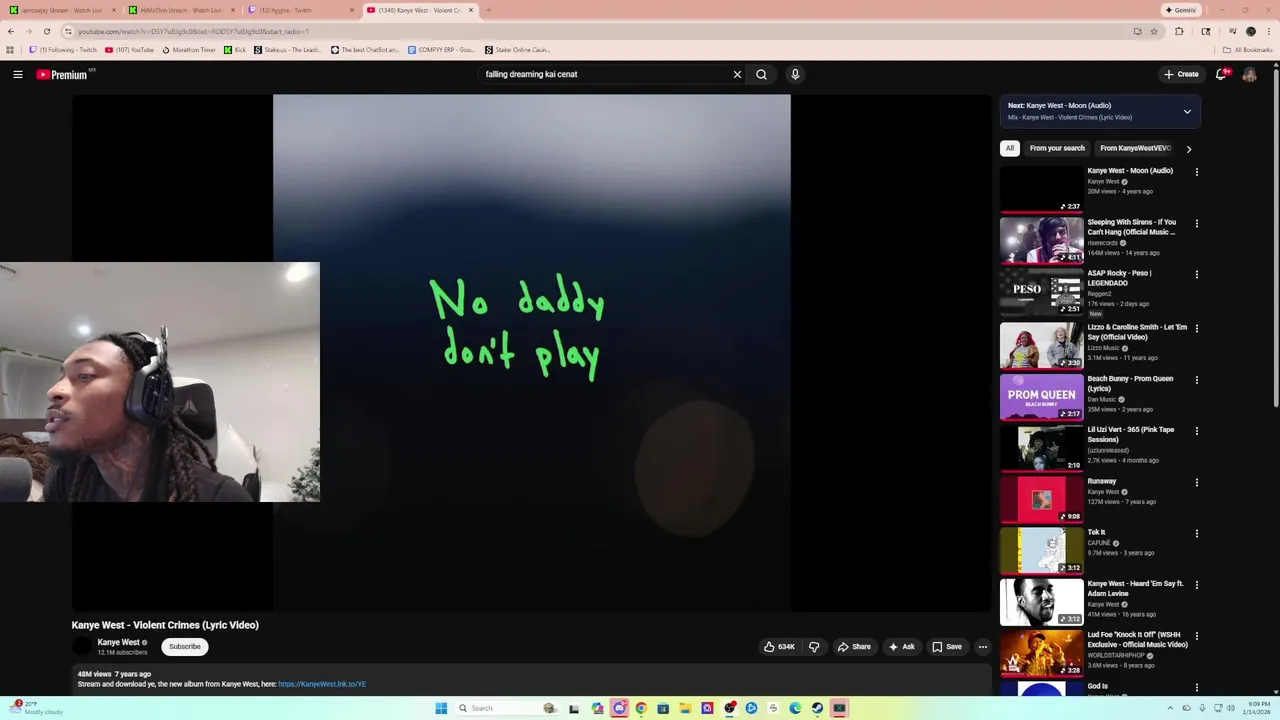Open Following - Twitch bookmark

(64, 50)
